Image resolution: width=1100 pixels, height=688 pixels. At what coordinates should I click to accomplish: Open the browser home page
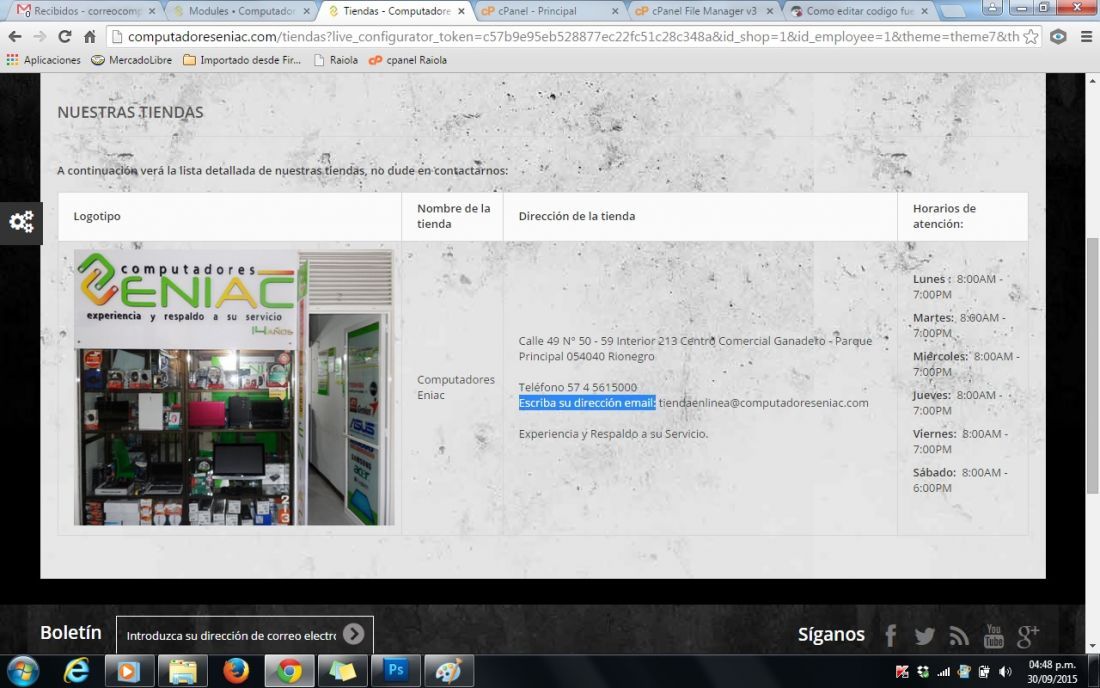[x=90, y=36]
